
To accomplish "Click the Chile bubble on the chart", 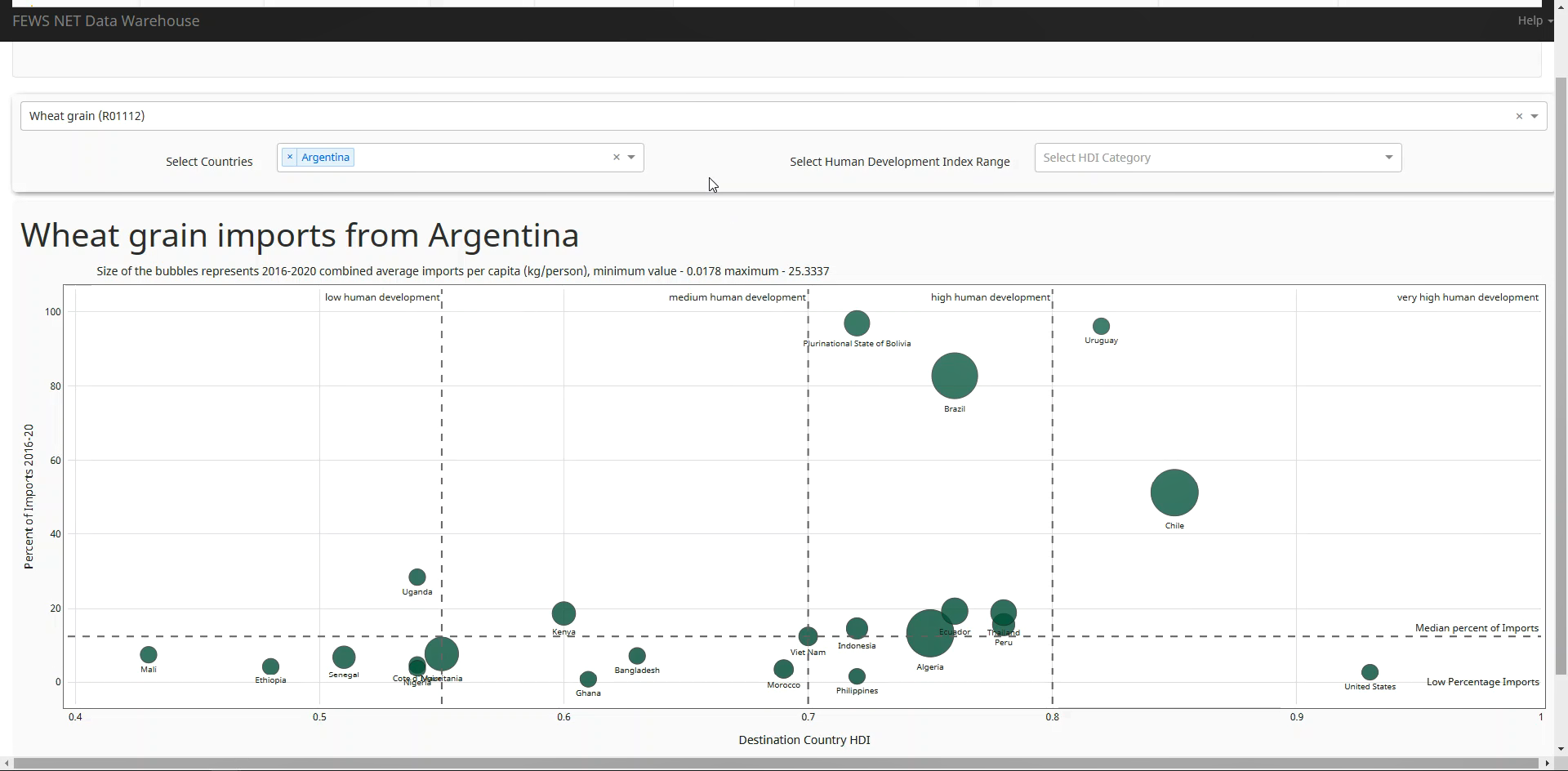I will (x=1174, y=493).
